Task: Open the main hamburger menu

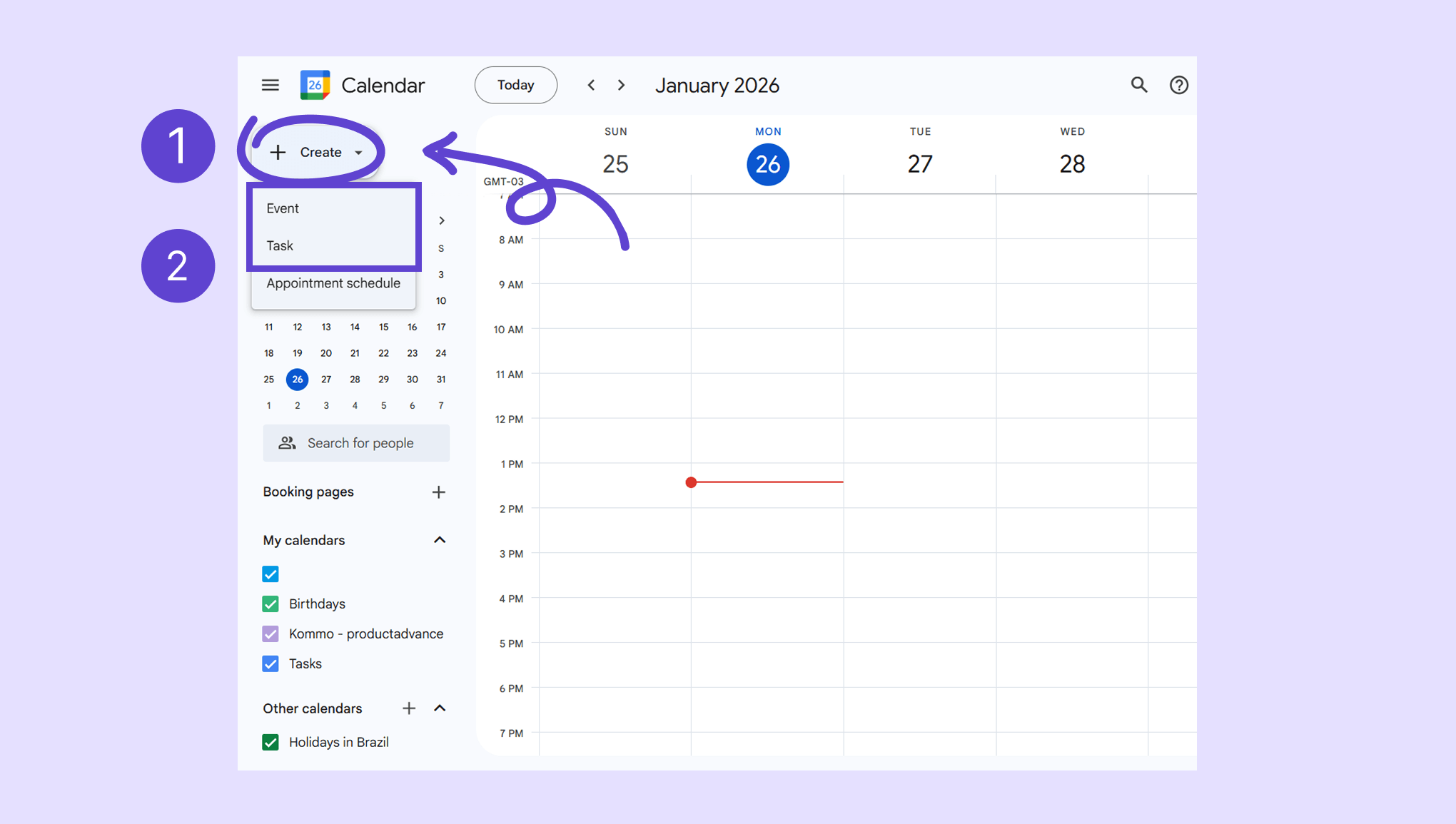Action: coord(270,85)
